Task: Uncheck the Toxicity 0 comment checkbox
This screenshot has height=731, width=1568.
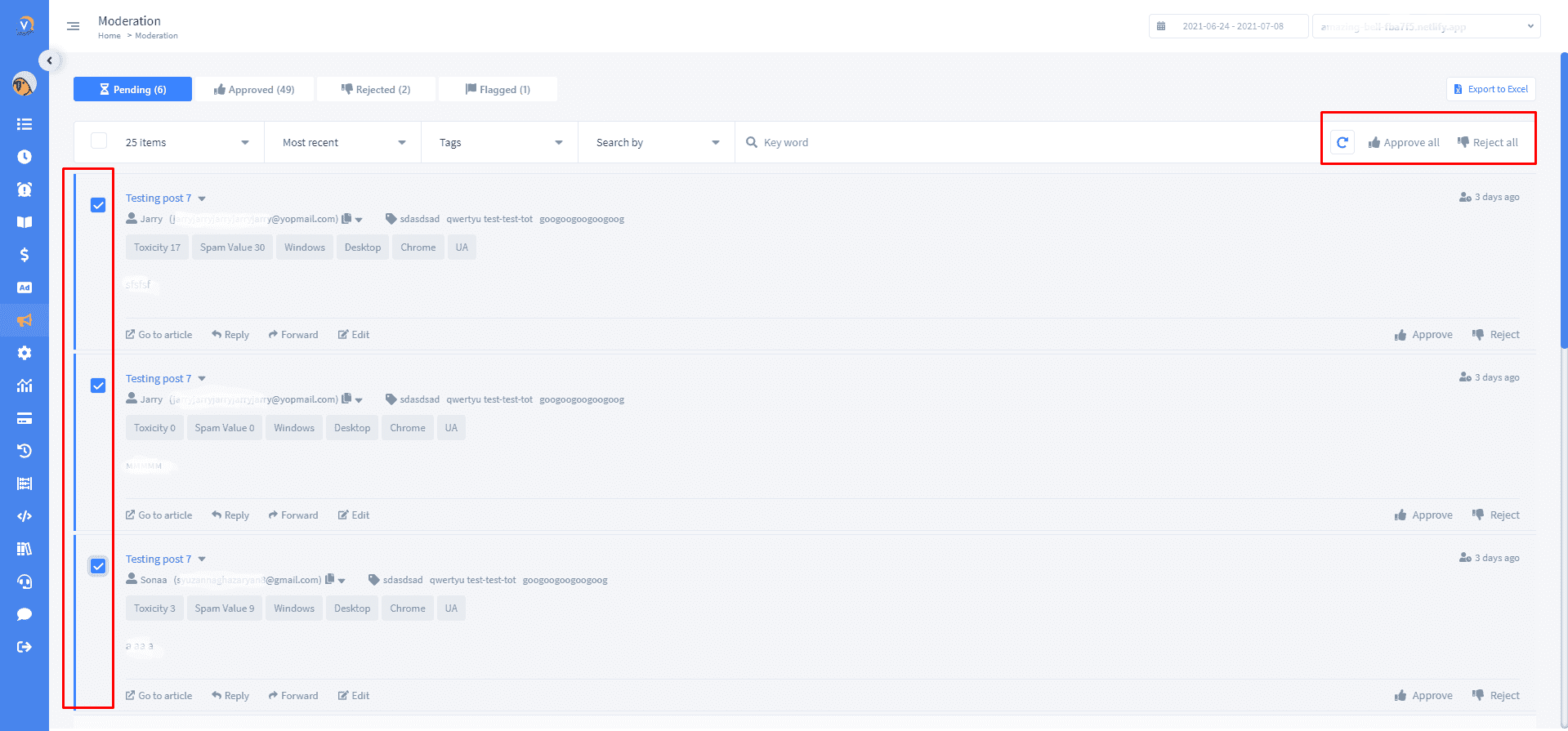Action: click(x=98, y=386)
